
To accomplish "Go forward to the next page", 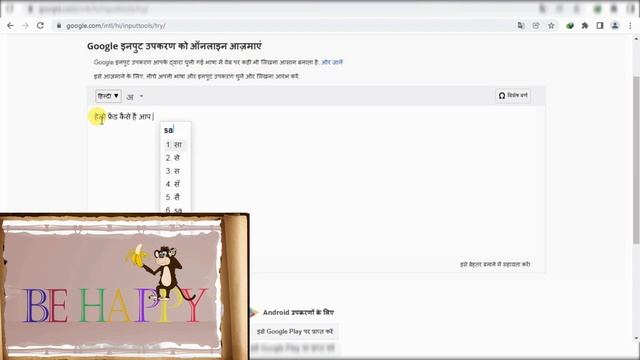I will point(25,26).
